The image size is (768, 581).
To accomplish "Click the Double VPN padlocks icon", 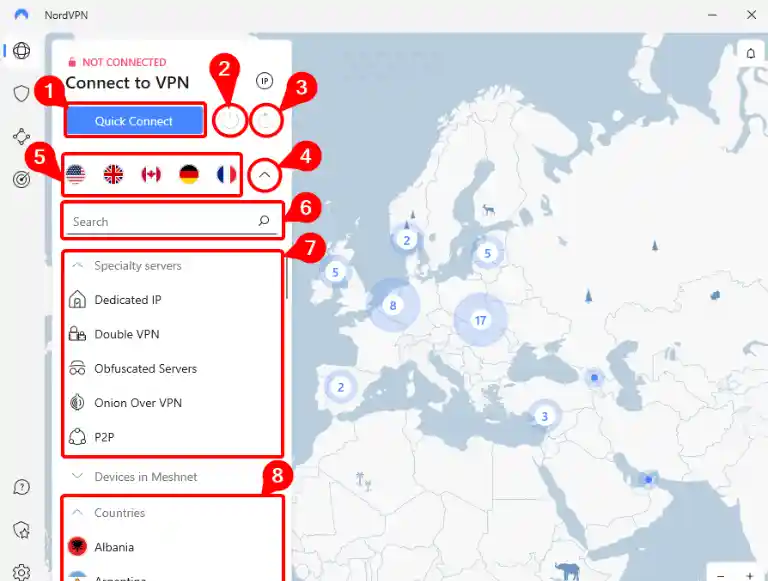I will tap(77, 334).
